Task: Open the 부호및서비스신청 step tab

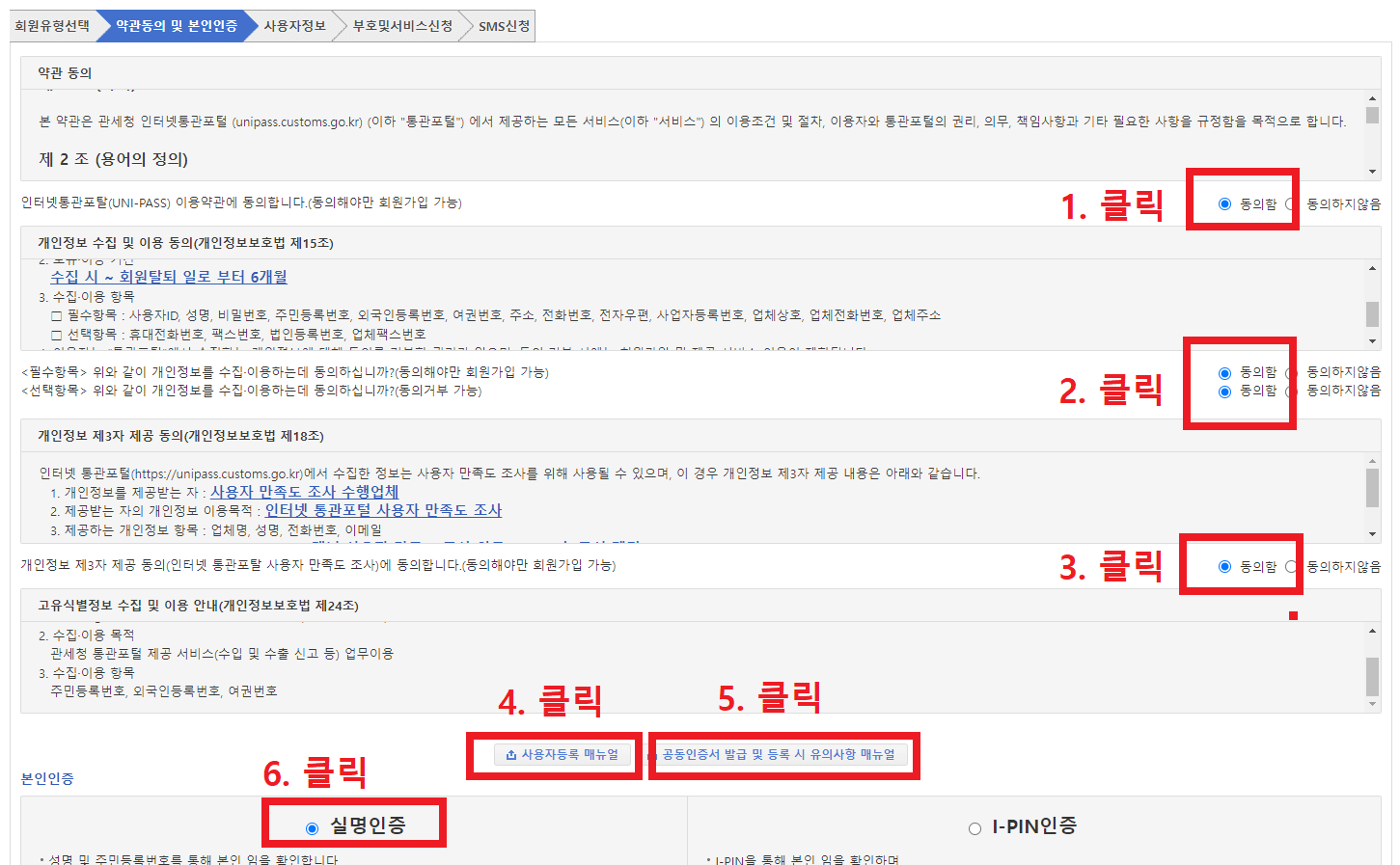Action: [402, 26]
